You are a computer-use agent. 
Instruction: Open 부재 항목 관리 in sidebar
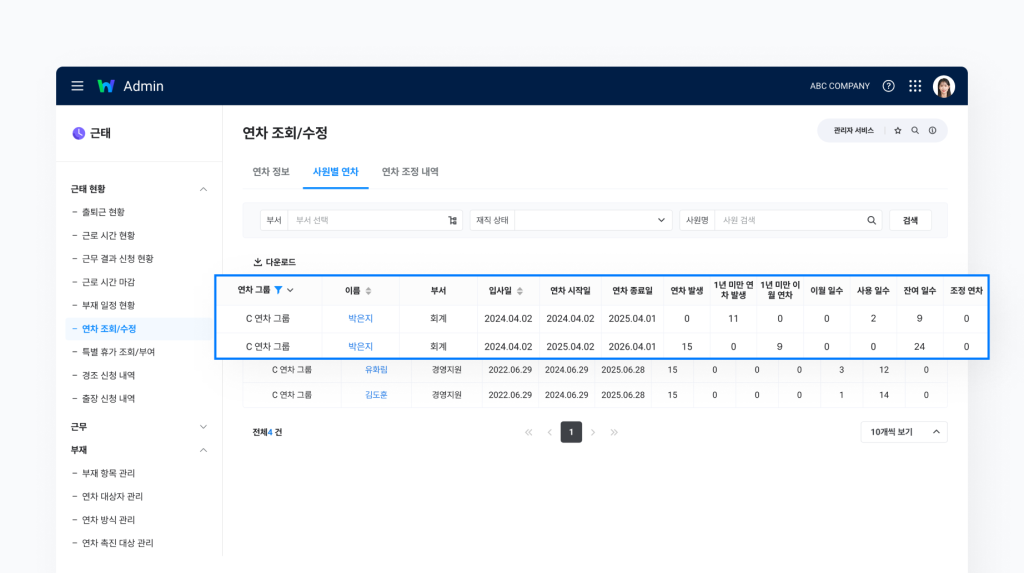pos(108,473)
